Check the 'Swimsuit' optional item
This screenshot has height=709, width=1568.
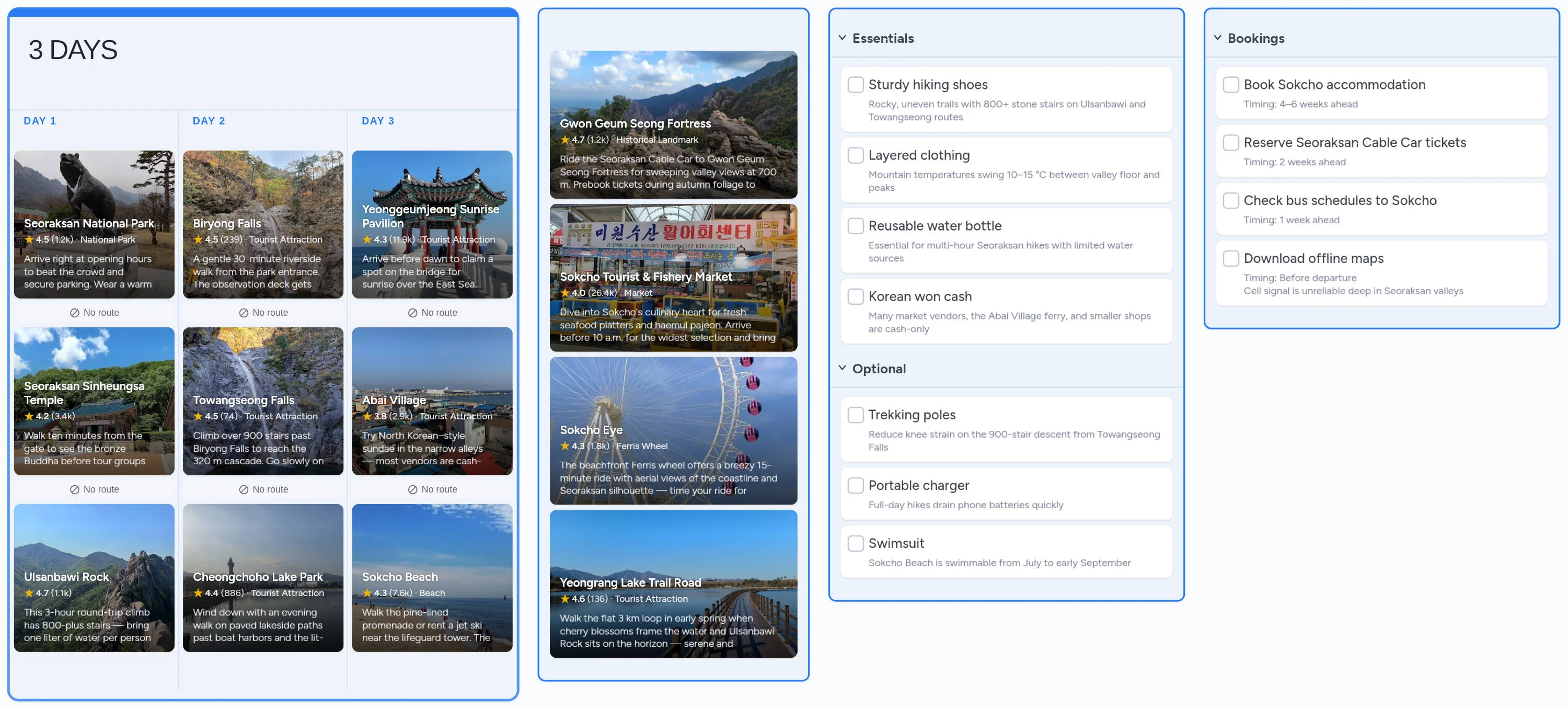tap(856, 543)
